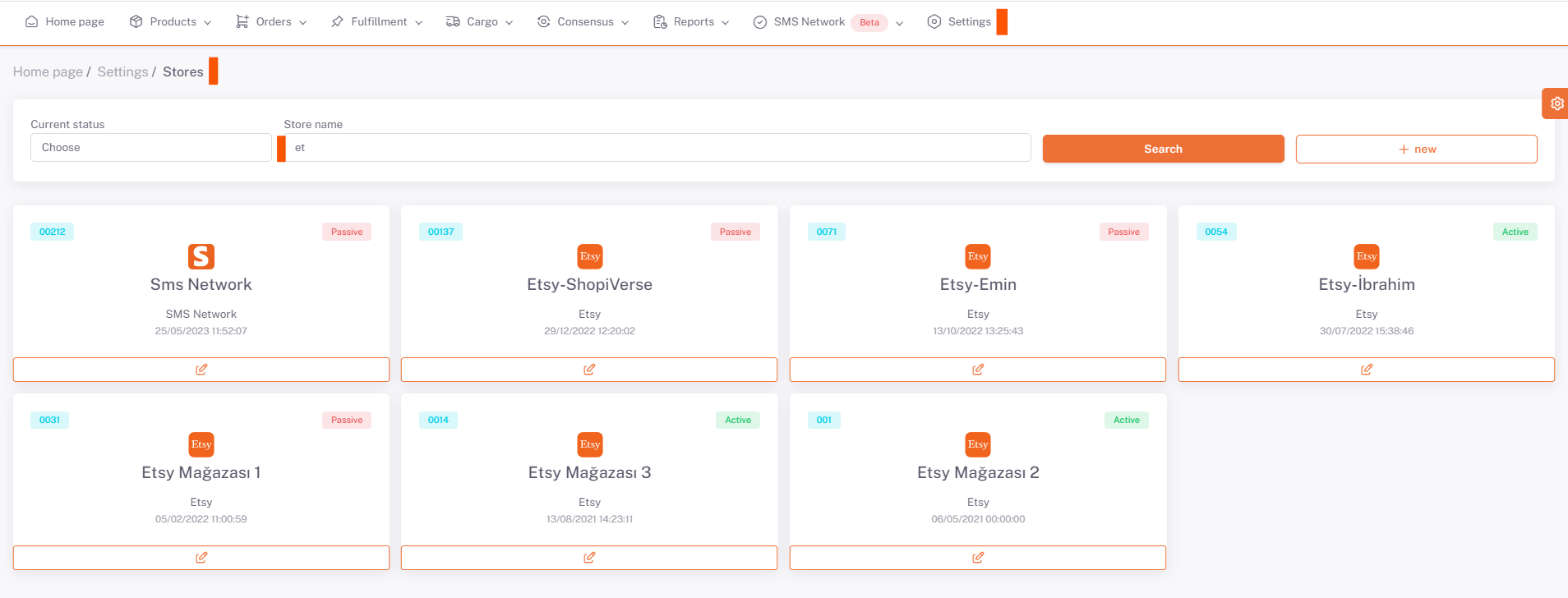Expand the Products menu chevron
The image size is (1568, 598).
click(x=208, y=23)
